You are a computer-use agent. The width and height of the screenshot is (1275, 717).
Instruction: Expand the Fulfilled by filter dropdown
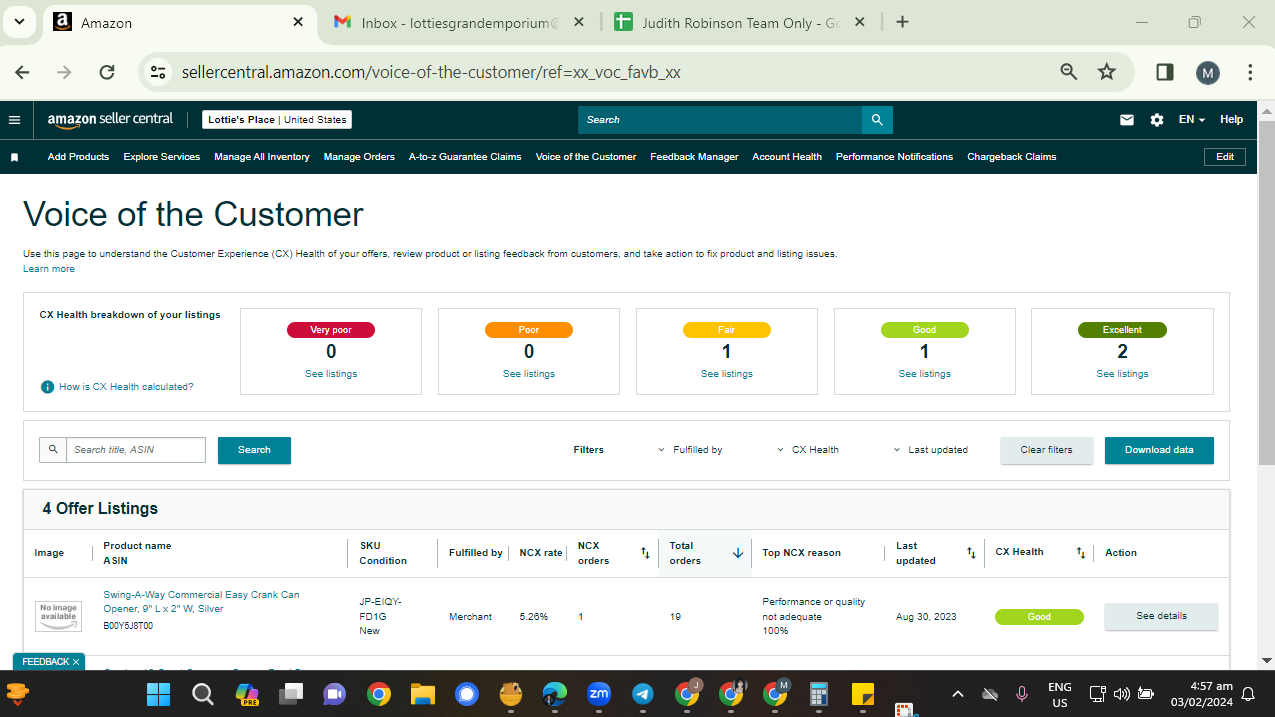[x=690, y=450]
